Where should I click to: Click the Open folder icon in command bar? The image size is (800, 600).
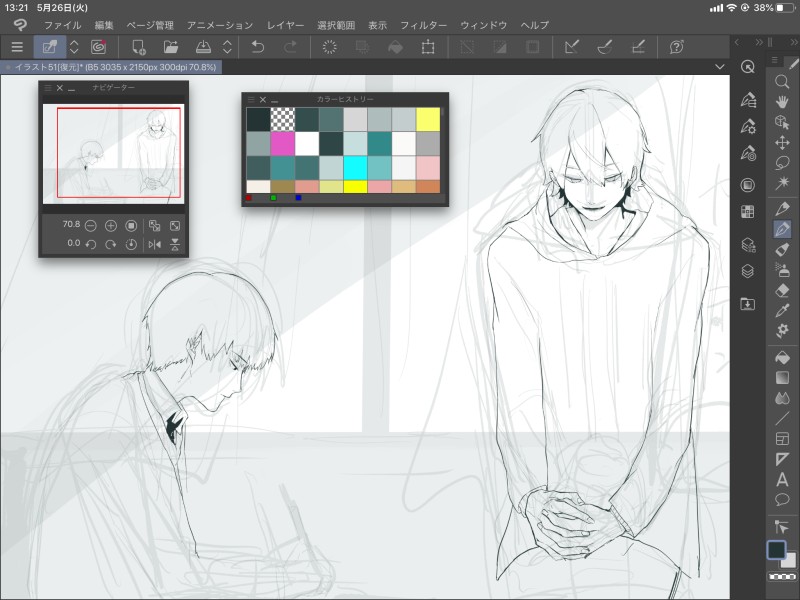pyautogui.click(x=171, y=47)
